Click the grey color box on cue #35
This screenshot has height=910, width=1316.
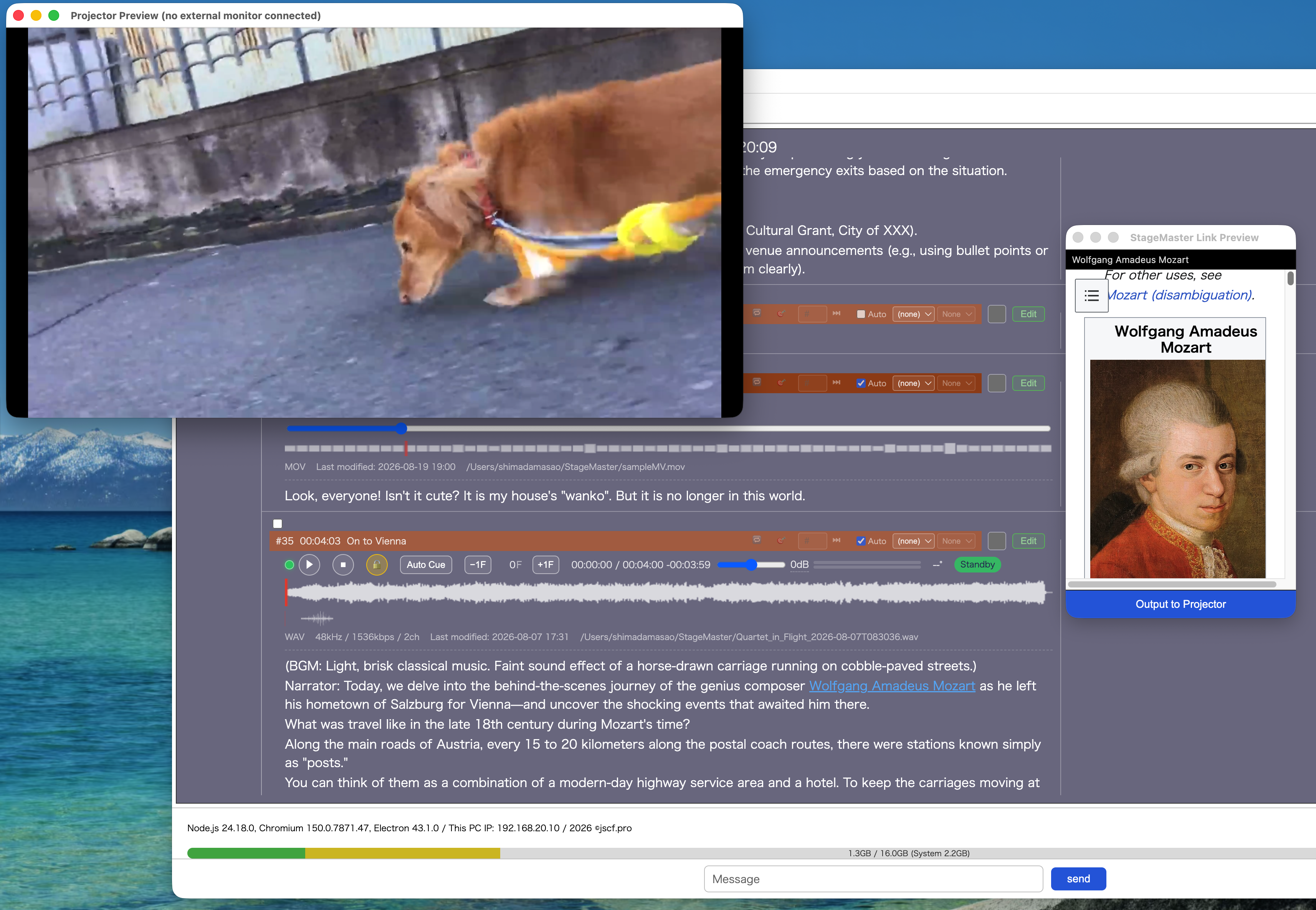click(996, 541)
